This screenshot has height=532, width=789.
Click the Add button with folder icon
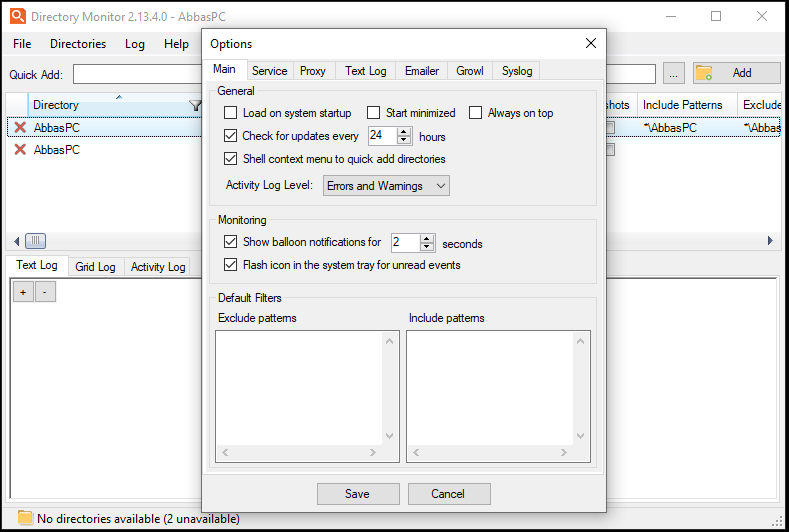pos(736,73)
